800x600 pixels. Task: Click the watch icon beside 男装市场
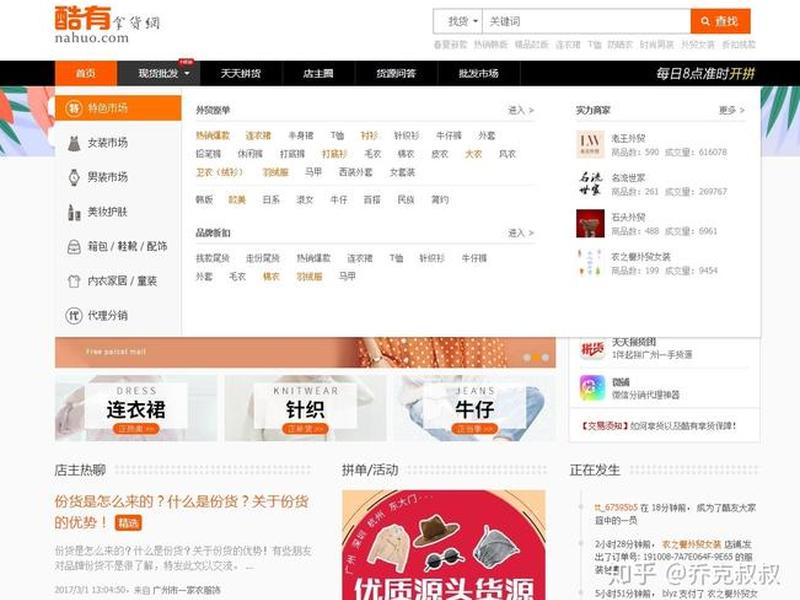[74, 177]
